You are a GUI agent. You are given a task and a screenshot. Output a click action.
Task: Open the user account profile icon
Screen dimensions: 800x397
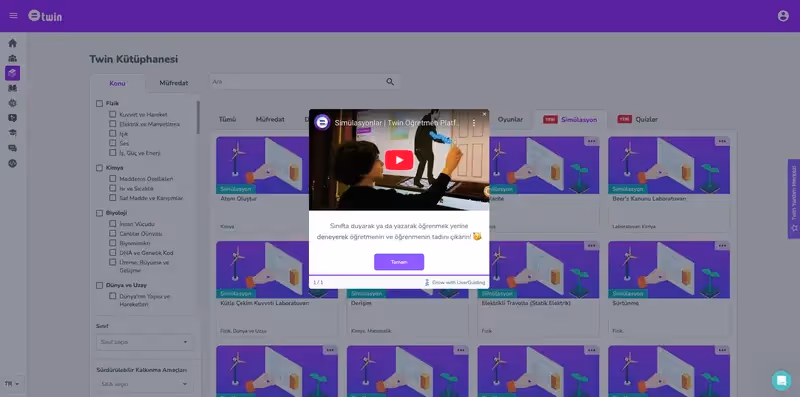coord(783,16)
